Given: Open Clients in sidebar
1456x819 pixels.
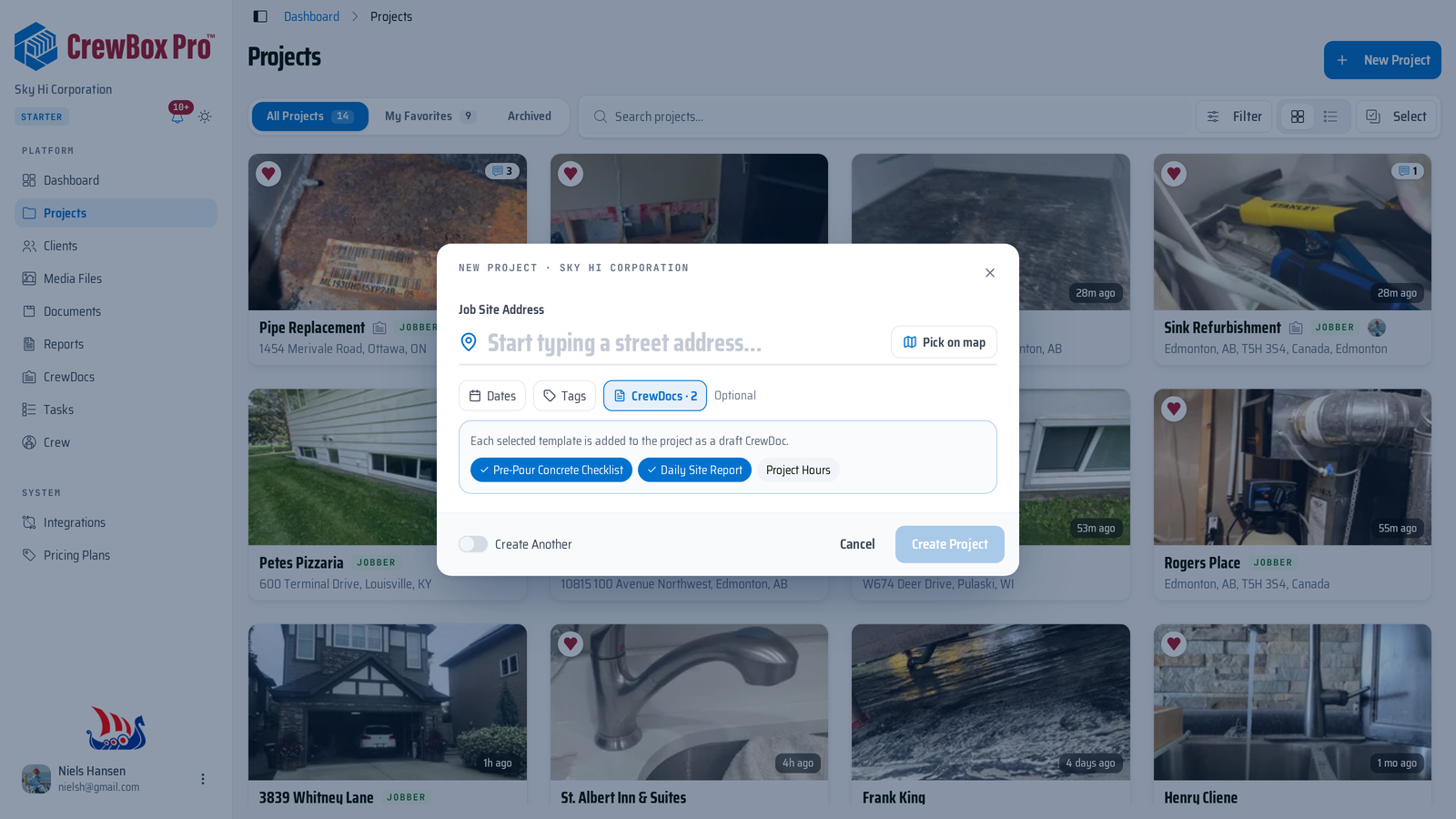Looking at the screenshot, I should (116, 246).
